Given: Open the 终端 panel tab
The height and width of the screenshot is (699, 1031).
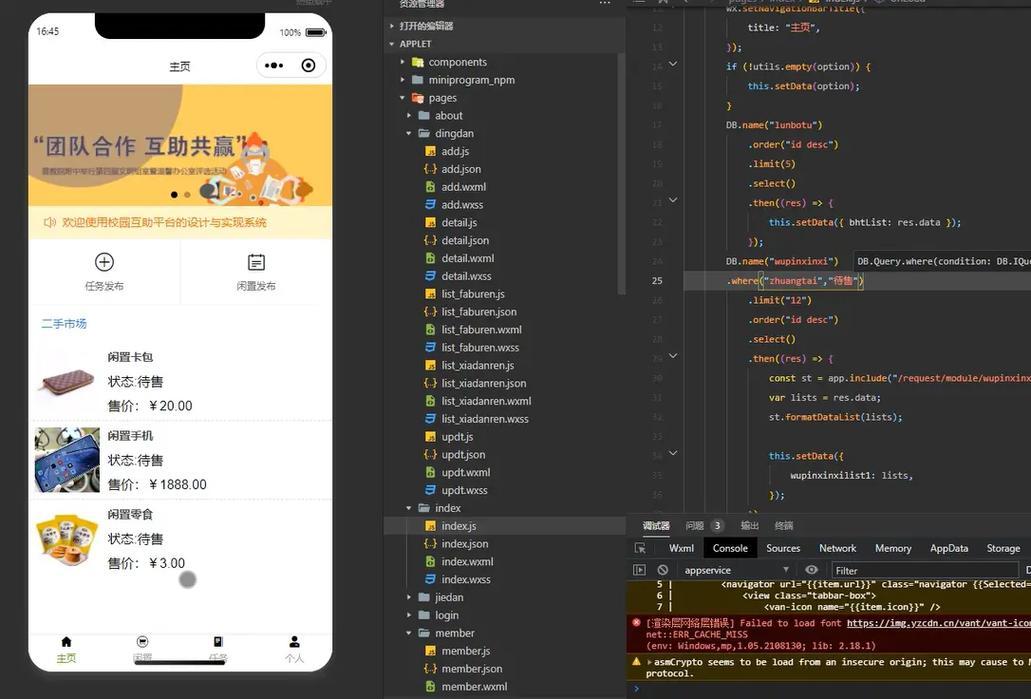Looking at the screenshot, I should point(783,525).
